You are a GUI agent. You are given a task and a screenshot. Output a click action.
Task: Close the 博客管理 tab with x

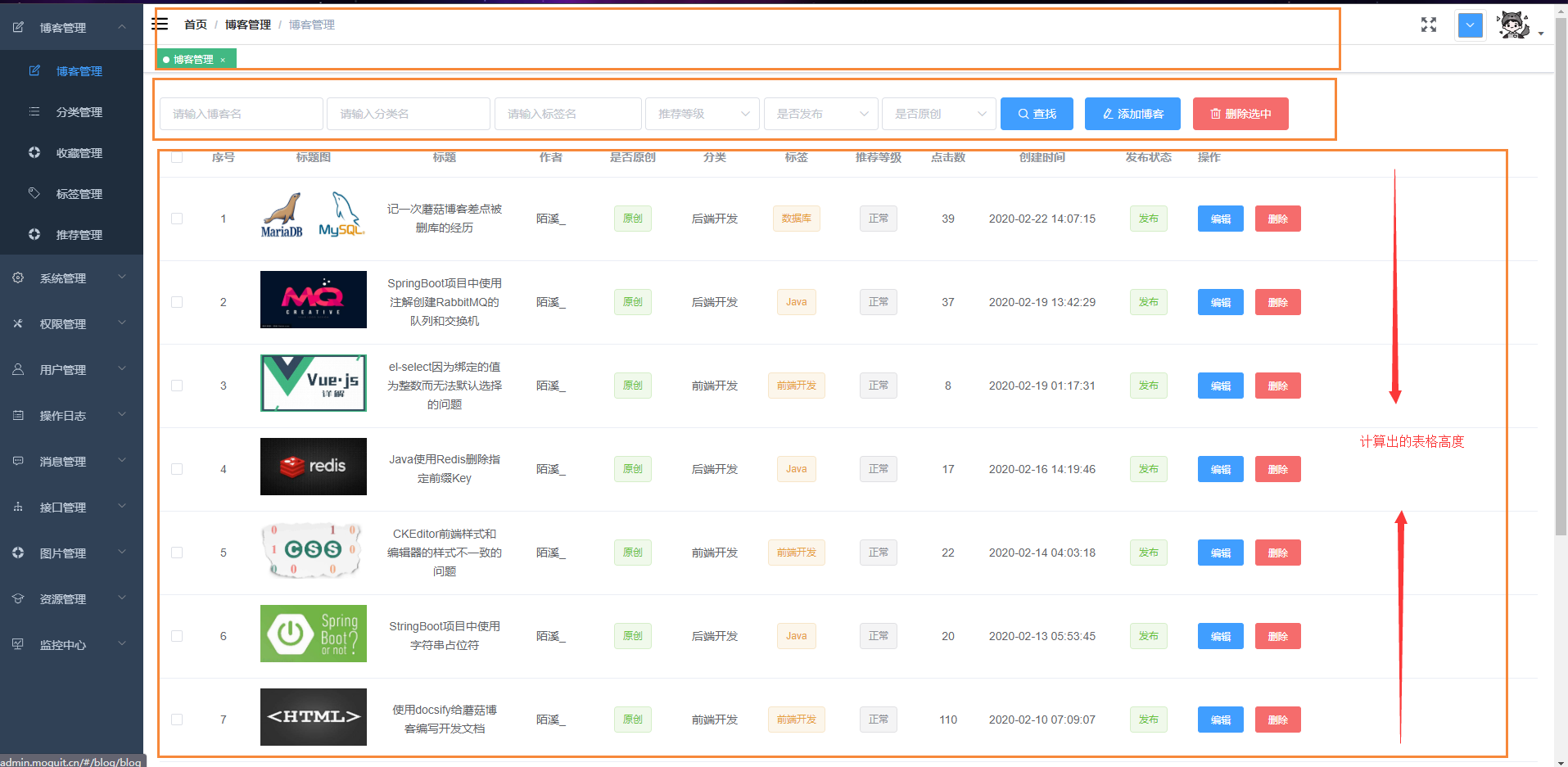tap(223, 60)
